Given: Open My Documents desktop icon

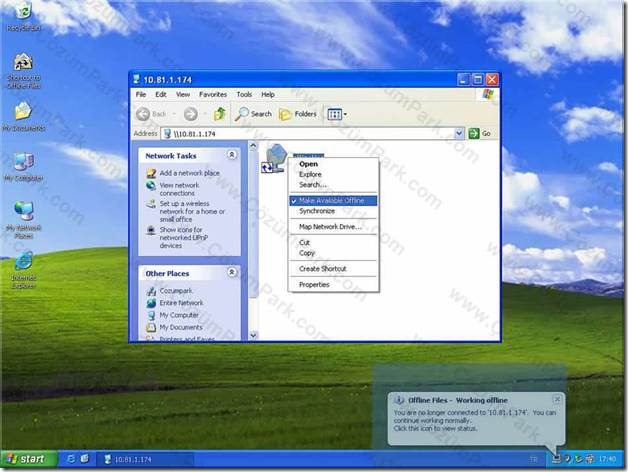Looking at the screenshot, I should coord(23,116).
